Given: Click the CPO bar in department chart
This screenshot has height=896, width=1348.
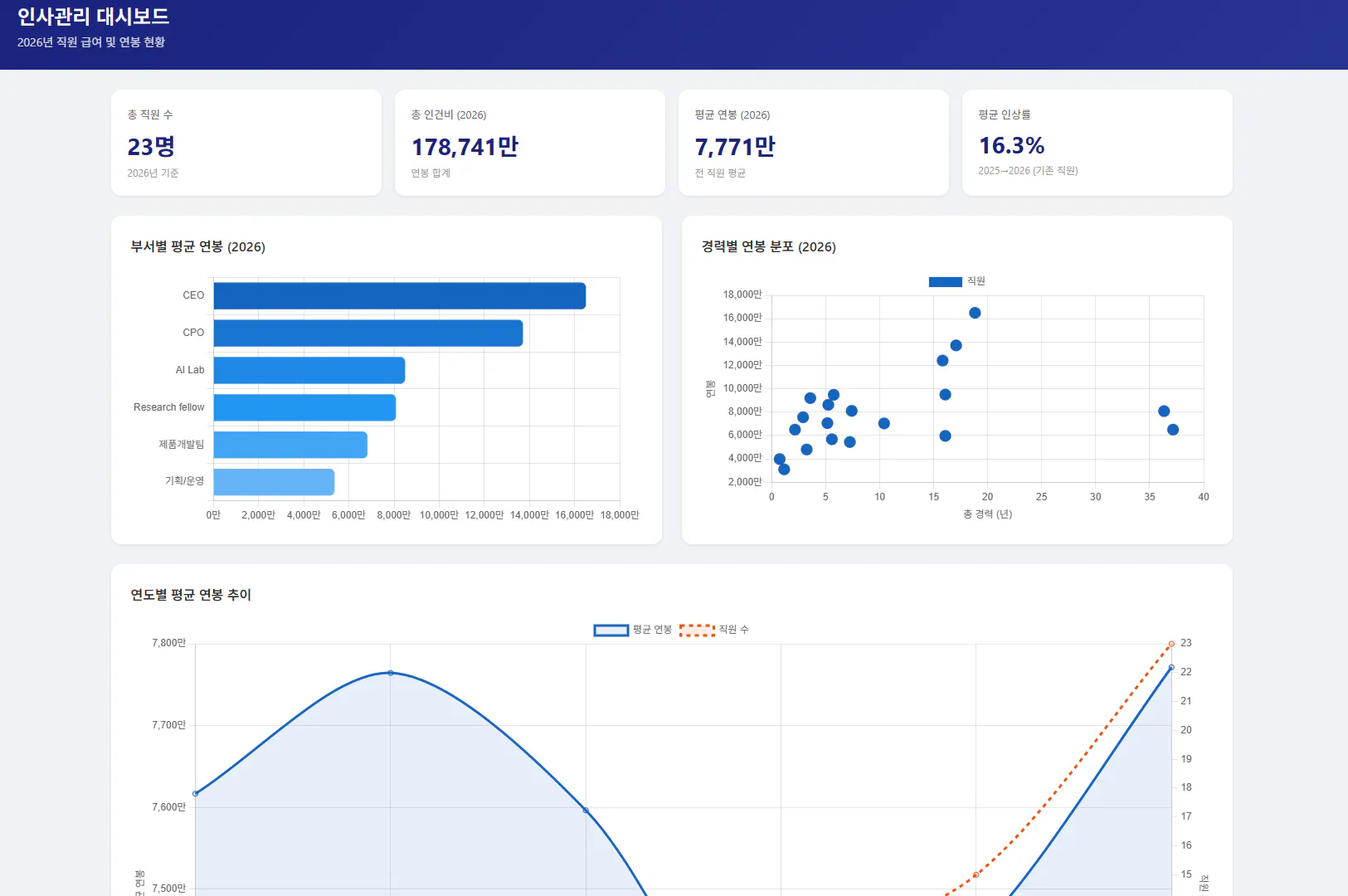Looking at the screenshot, I should (x=368, y=333).
